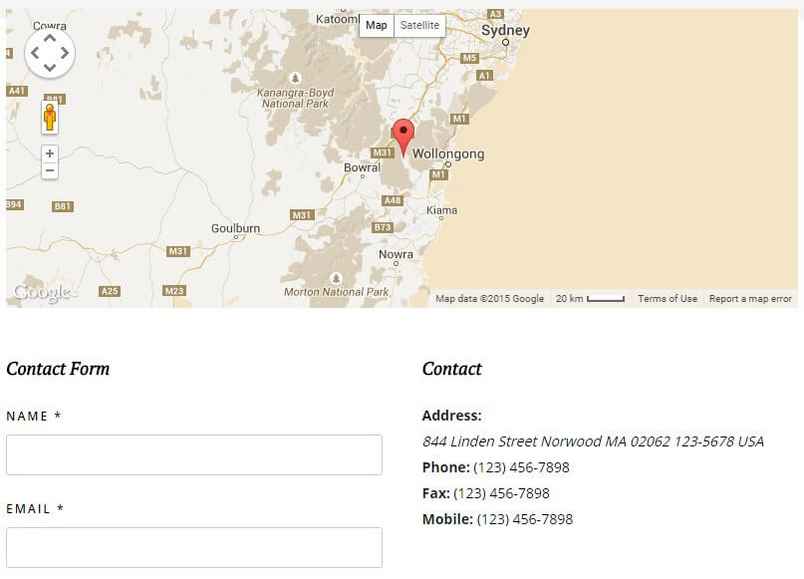Zoom in using the plus button
Screen dimensions: 804x579
coord(49,154)
